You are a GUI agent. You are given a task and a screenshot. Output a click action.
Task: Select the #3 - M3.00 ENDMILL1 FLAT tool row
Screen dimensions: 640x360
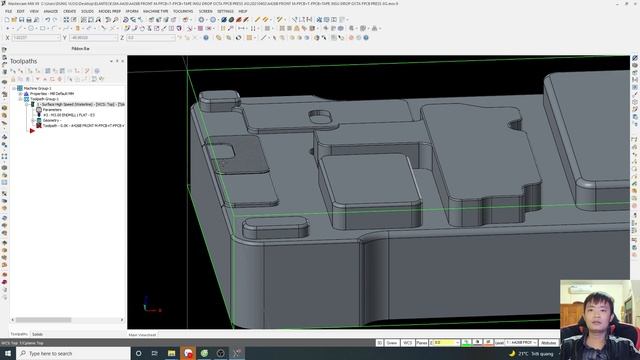(69, 115)
